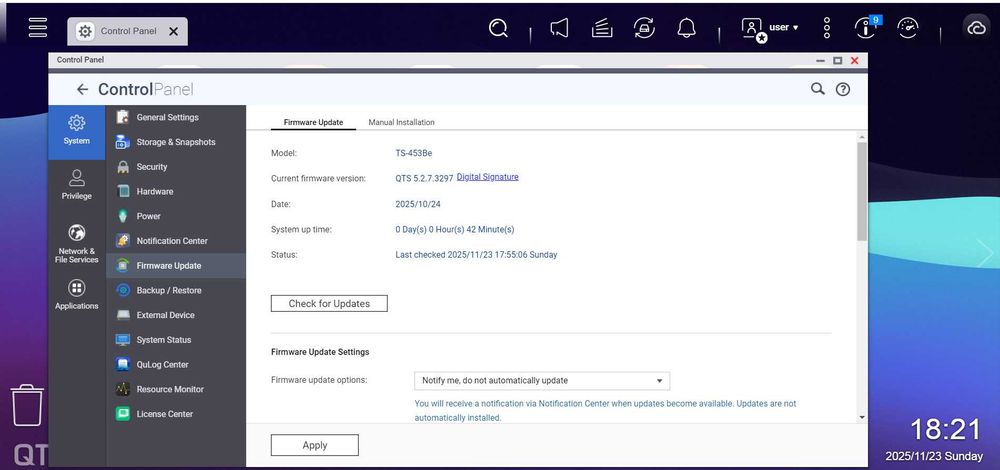Open System Status
The width and height of the screenshot is (1000, 470).
(176, 340)
